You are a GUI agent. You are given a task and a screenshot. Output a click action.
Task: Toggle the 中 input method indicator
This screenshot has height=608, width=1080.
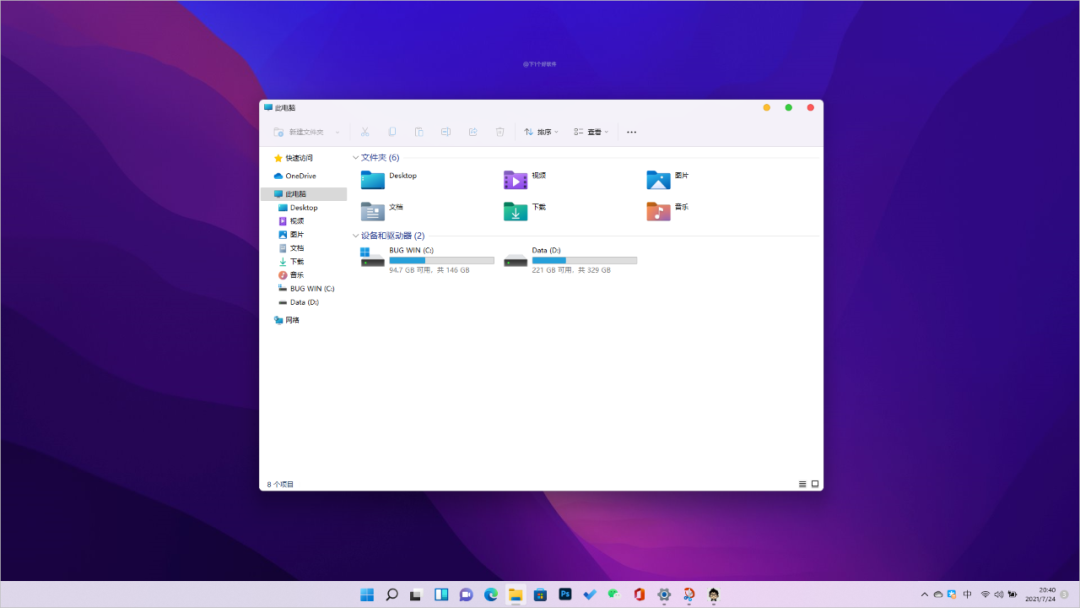967,595
